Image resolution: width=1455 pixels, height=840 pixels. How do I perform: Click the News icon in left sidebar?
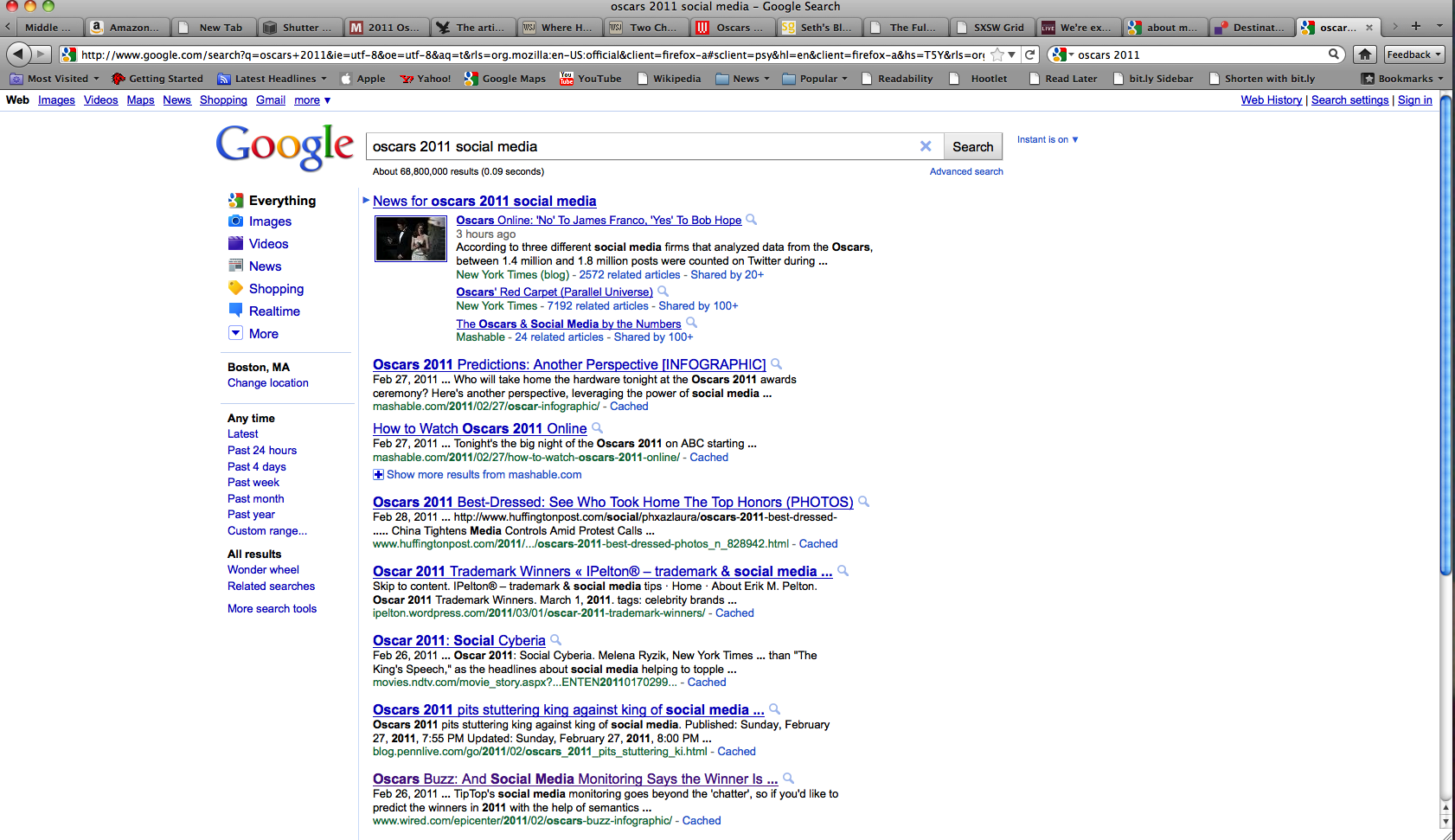pyautogui.click(x=235, y=266)
